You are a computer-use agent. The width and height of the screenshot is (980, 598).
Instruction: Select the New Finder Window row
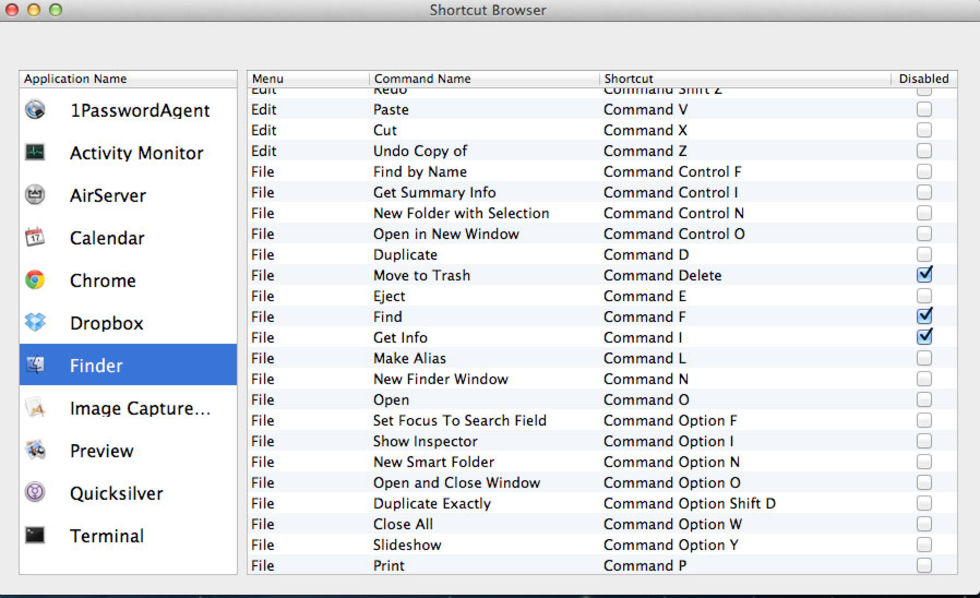pyautogui.click(x=440, y=379)
